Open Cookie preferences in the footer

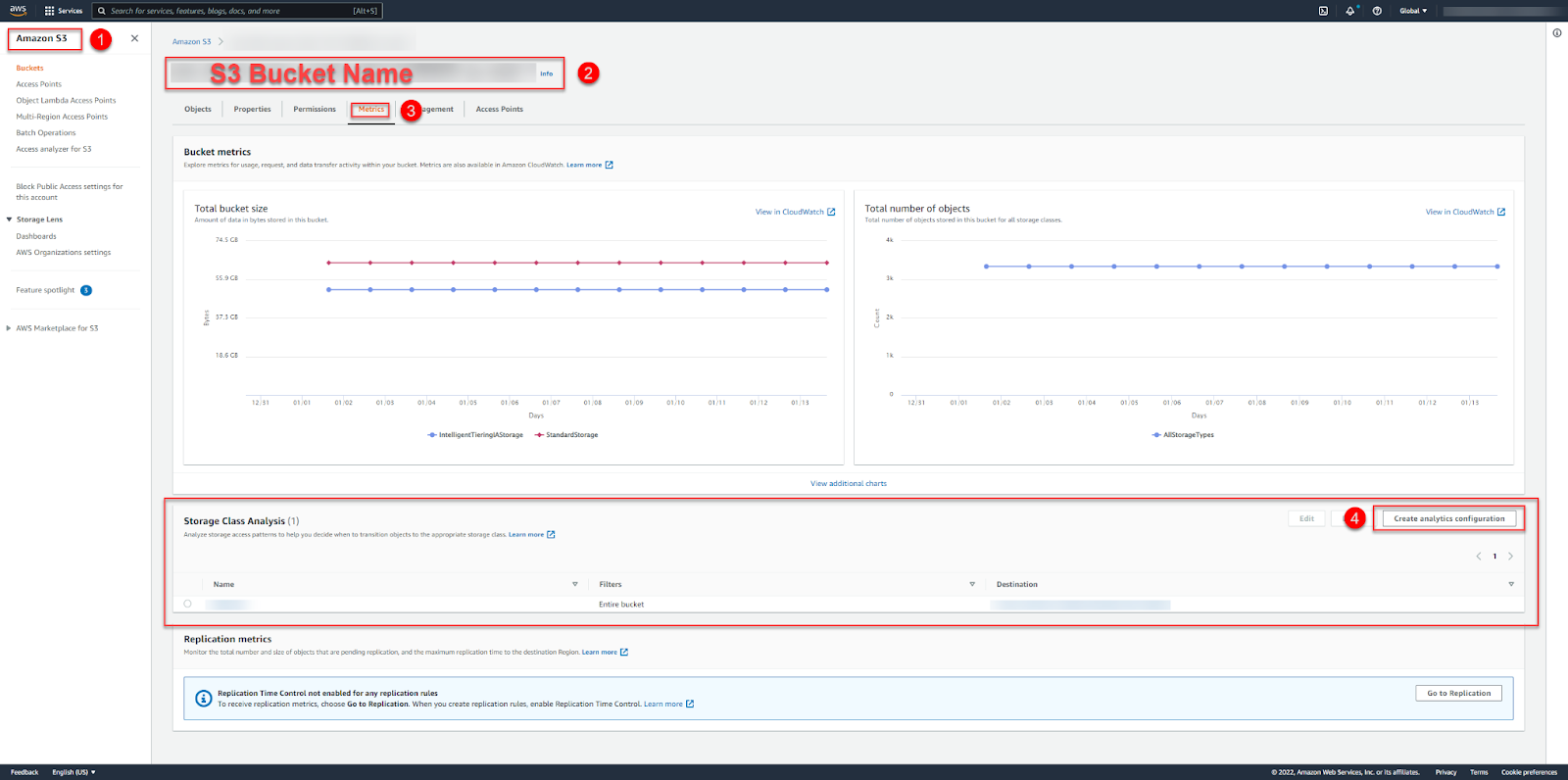(1529, 772)
